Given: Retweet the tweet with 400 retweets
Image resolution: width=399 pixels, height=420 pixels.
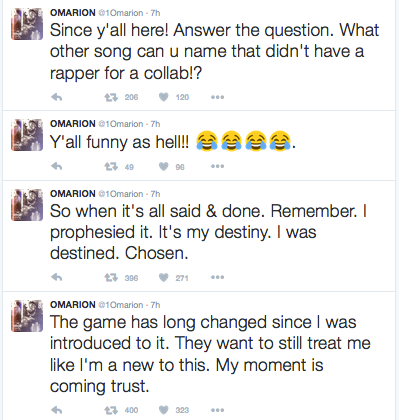Looking at the screenshot, I should 111,410.
